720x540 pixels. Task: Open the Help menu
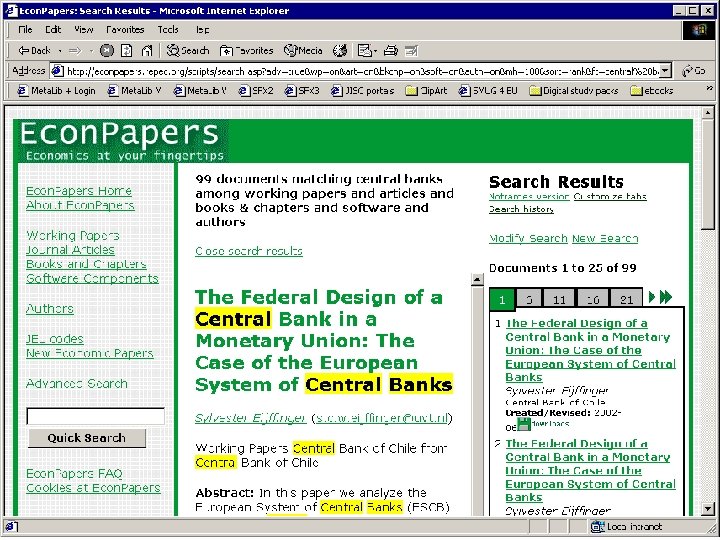[202, 30]
